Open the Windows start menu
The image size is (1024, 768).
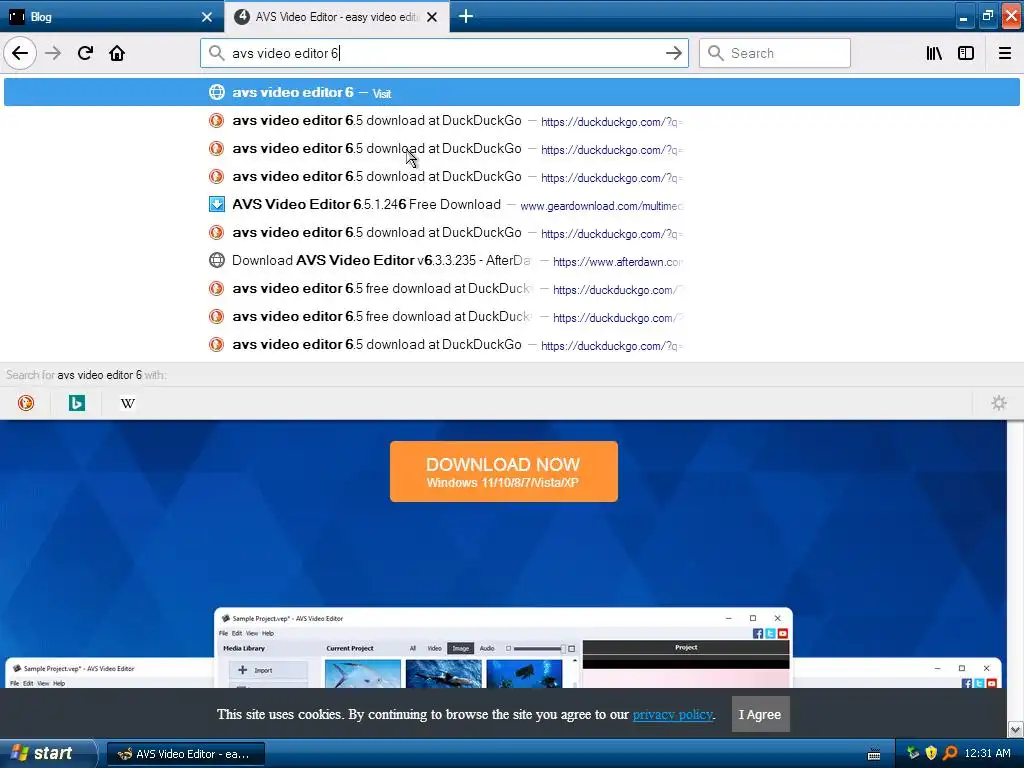(x=46, y=753)
